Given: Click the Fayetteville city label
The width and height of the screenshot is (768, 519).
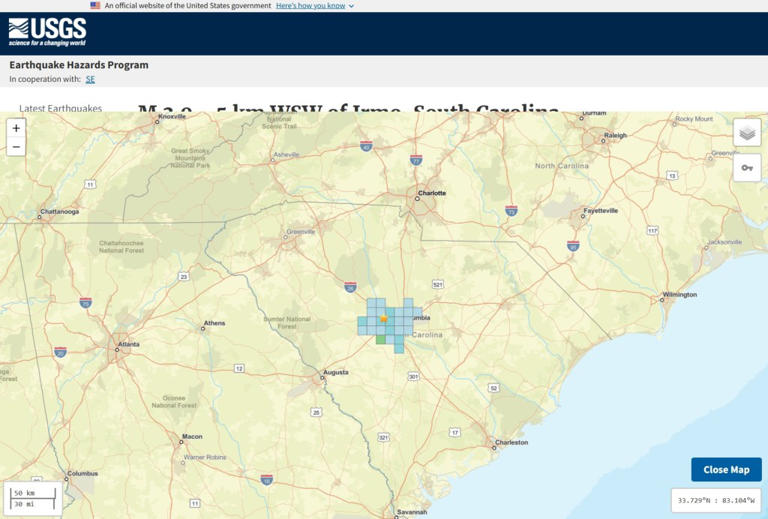Looking at the screenshot, I should [x=601, y=211].
